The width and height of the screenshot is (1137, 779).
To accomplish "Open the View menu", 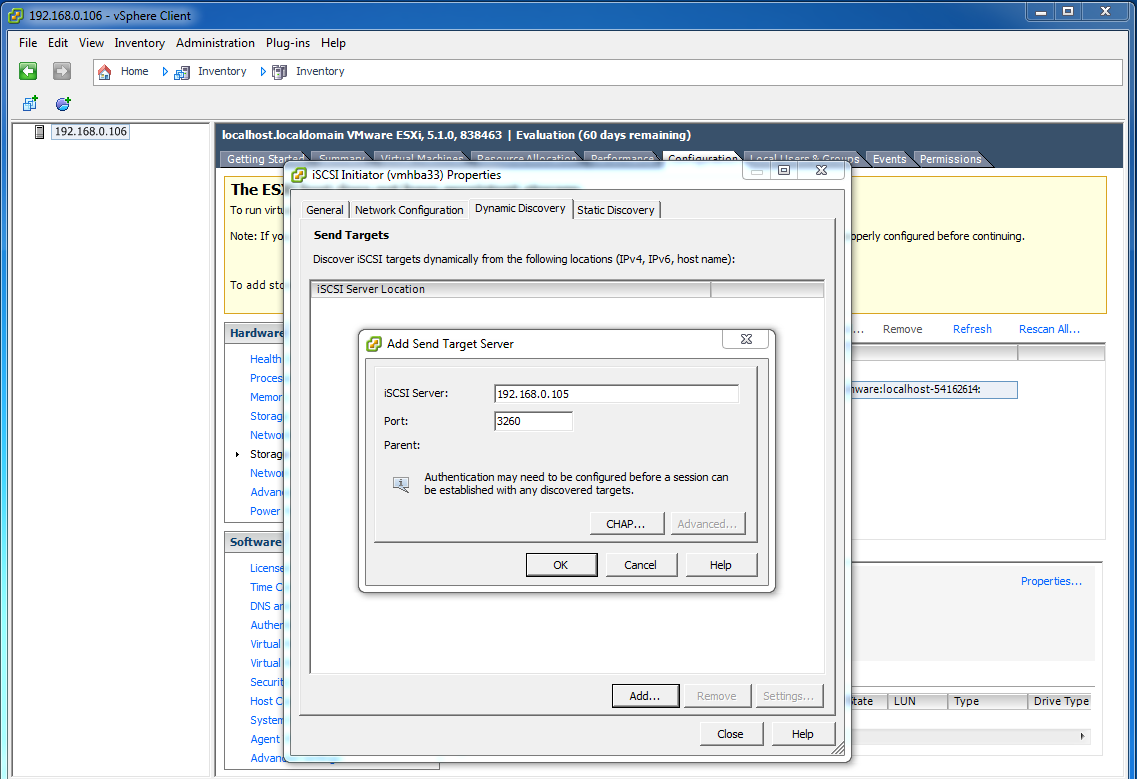I will (91, 43).
